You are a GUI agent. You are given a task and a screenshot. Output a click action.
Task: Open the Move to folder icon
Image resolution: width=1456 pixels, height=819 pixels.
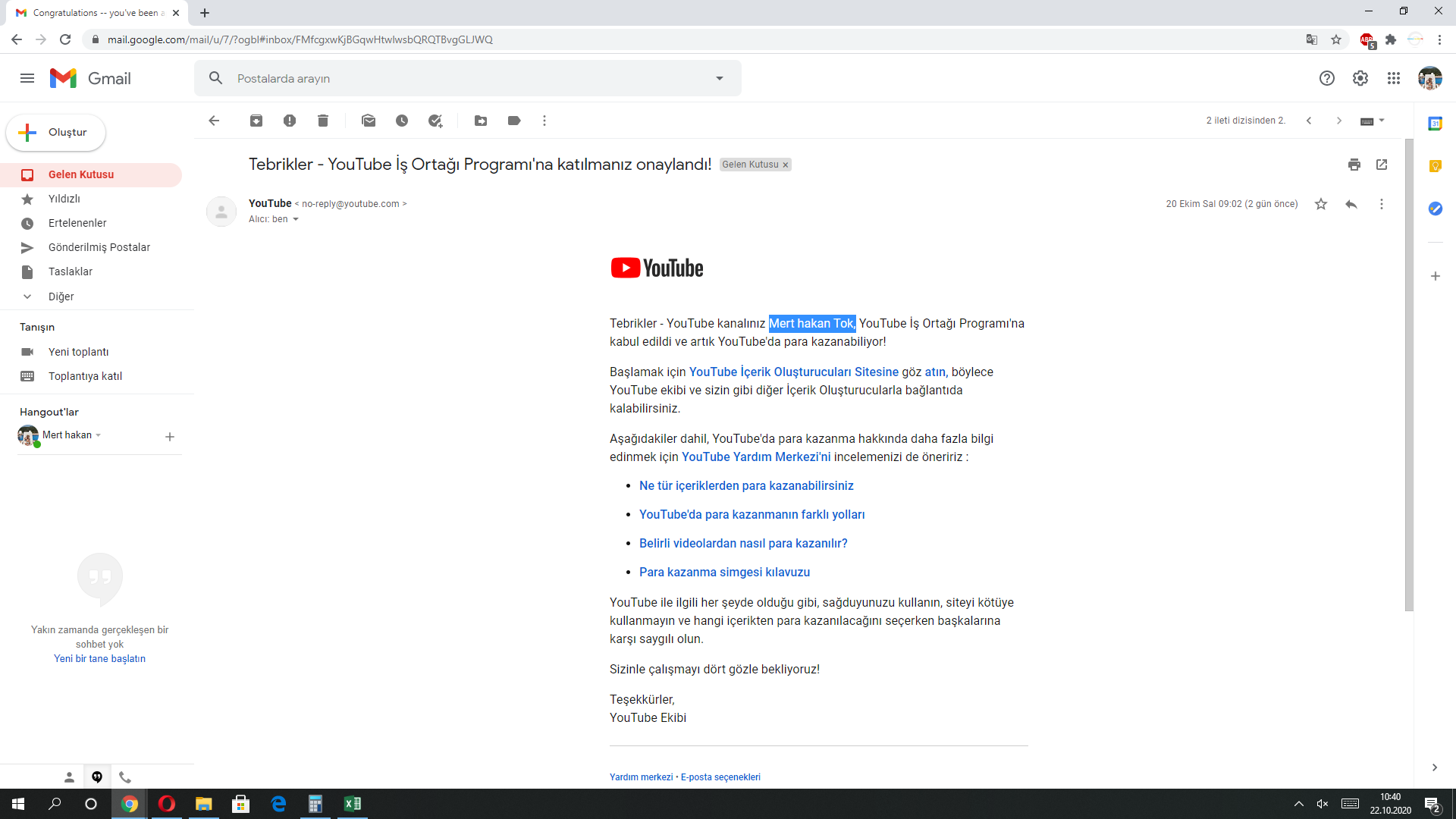481,121
